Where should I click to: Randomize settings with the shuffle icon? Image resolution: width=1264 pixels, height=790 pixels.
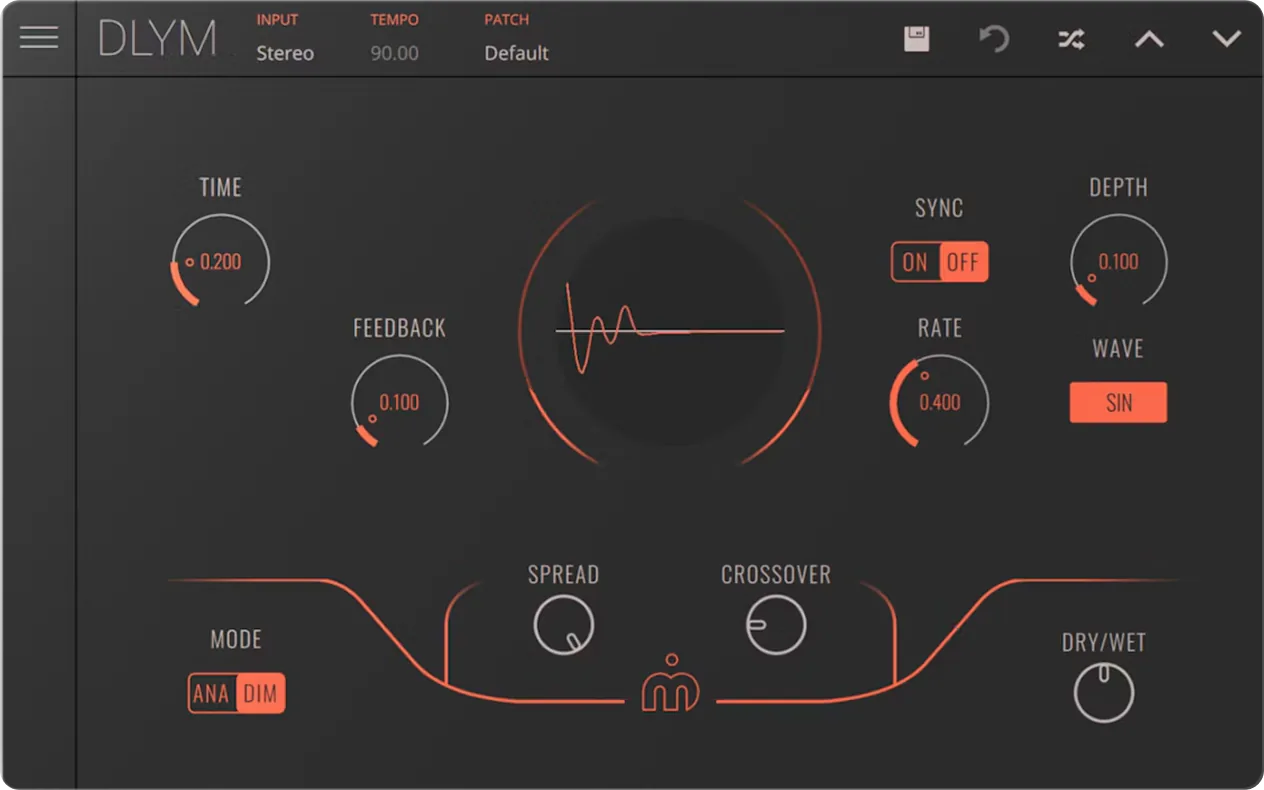point(1071,39)
